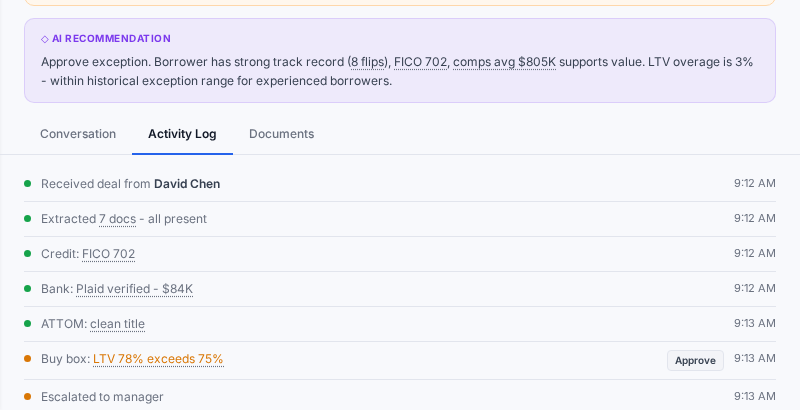The image size is (800, 410).
Task: Click green status dot beside Extracted docs
Action: tap(28, 219)
